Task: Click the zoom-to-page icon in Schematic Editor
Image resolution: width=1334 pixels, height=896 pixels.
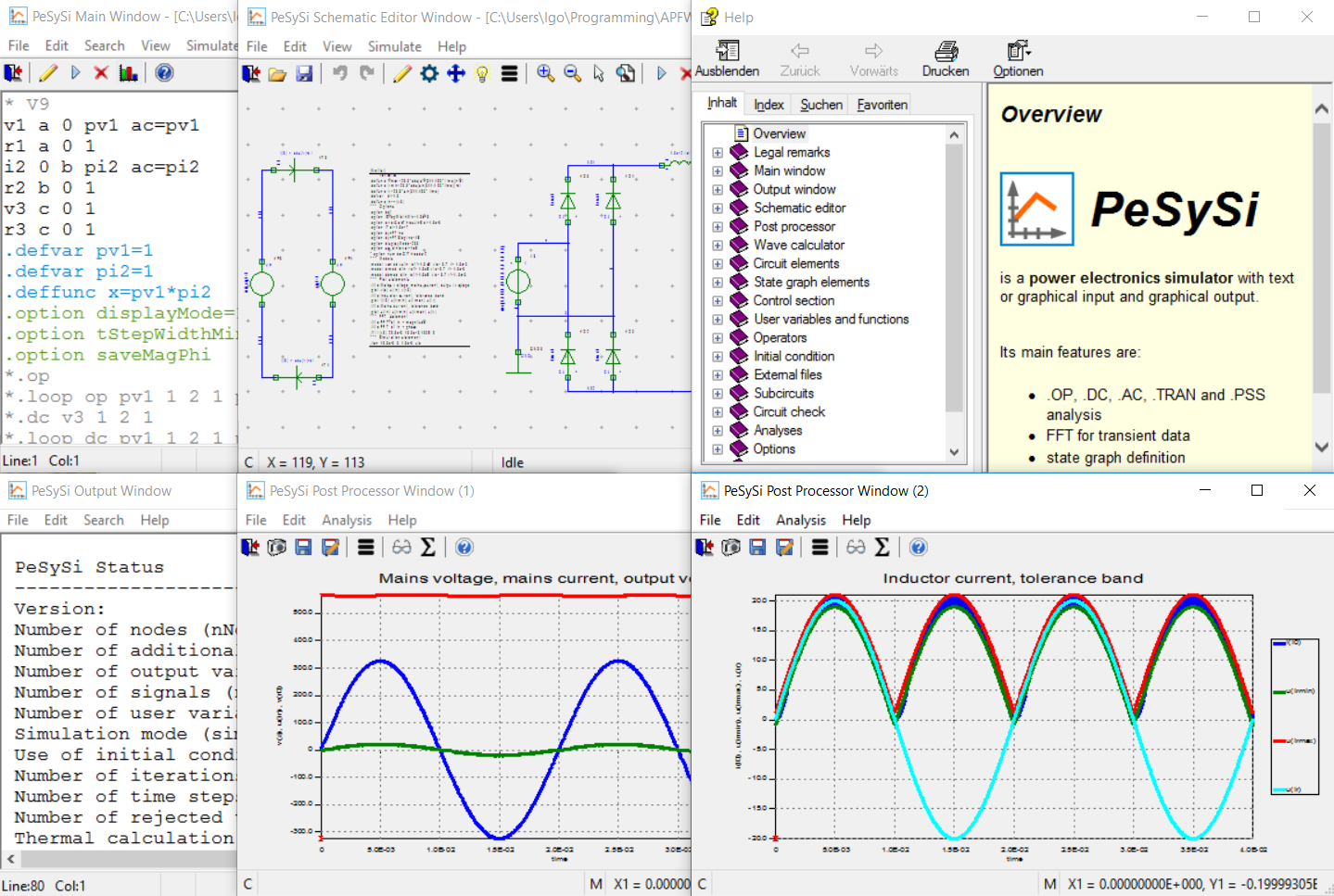Action: tap(626, 73)
